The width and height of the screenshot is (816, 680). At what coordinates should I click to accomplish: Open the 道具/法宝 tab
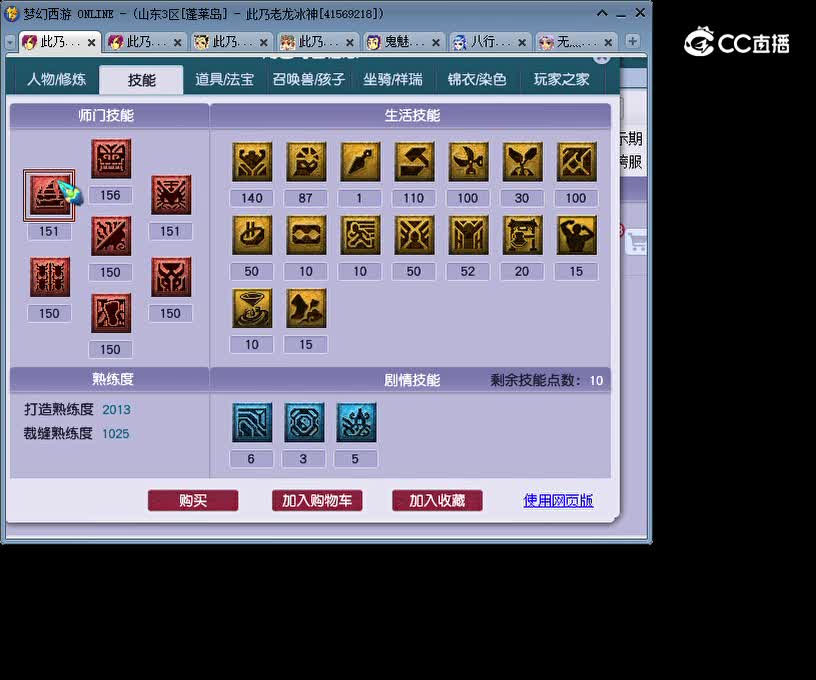(224, 80)
